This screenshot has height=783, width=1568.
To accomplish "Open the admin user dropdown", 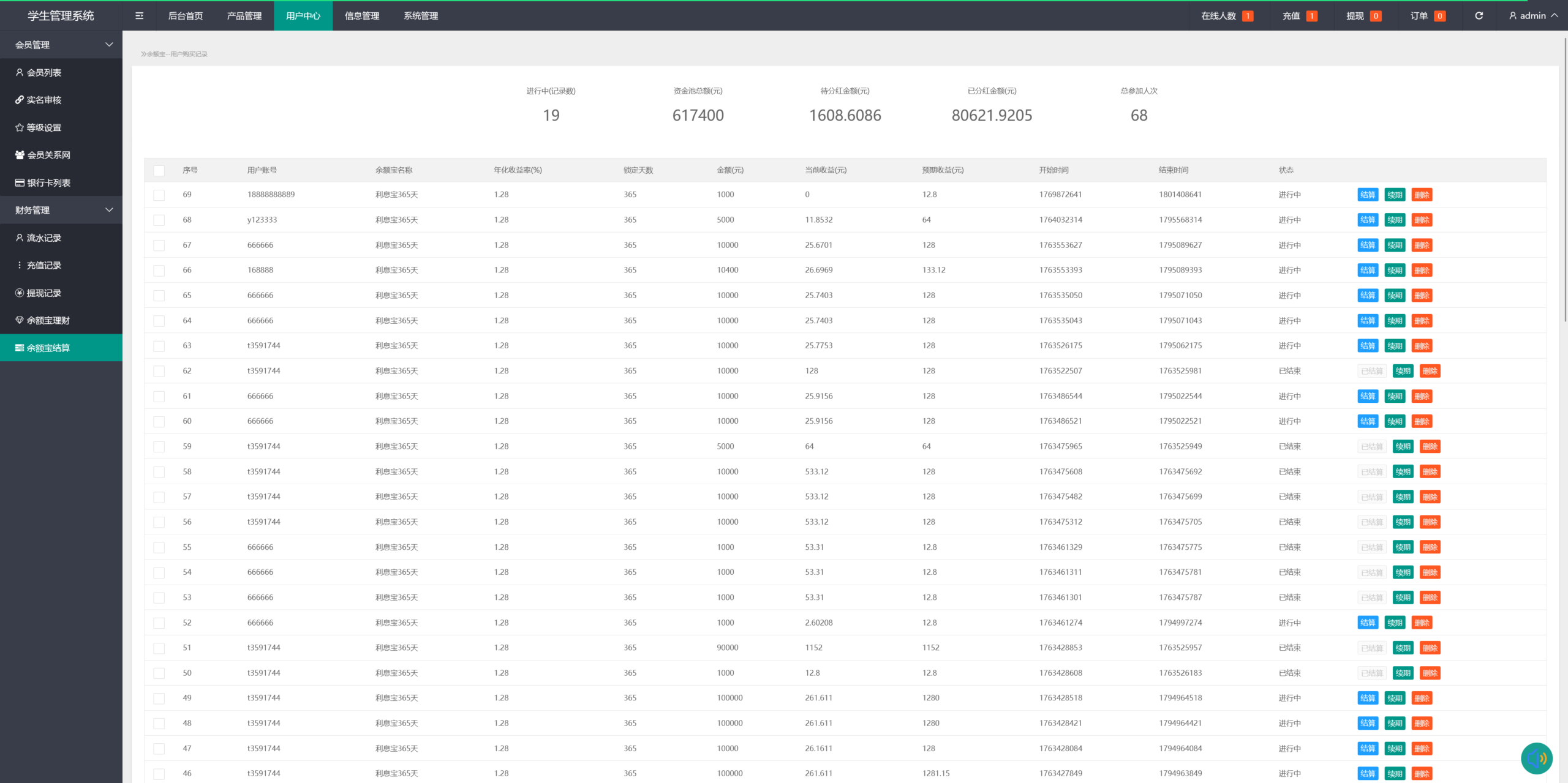I will [1533, 16].
